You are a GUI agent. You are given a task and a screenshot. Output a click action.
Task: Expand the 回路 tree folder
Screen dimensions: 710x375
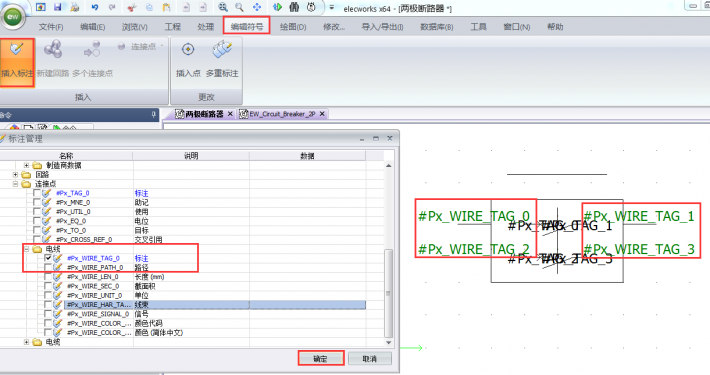15,174
